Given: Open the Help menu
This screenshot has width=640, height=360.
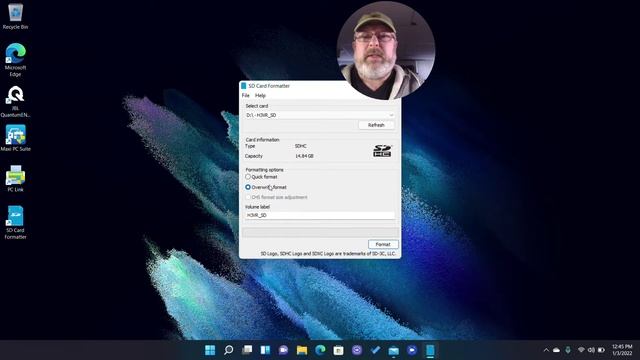Looking at the screenshot, I should 260,96.
